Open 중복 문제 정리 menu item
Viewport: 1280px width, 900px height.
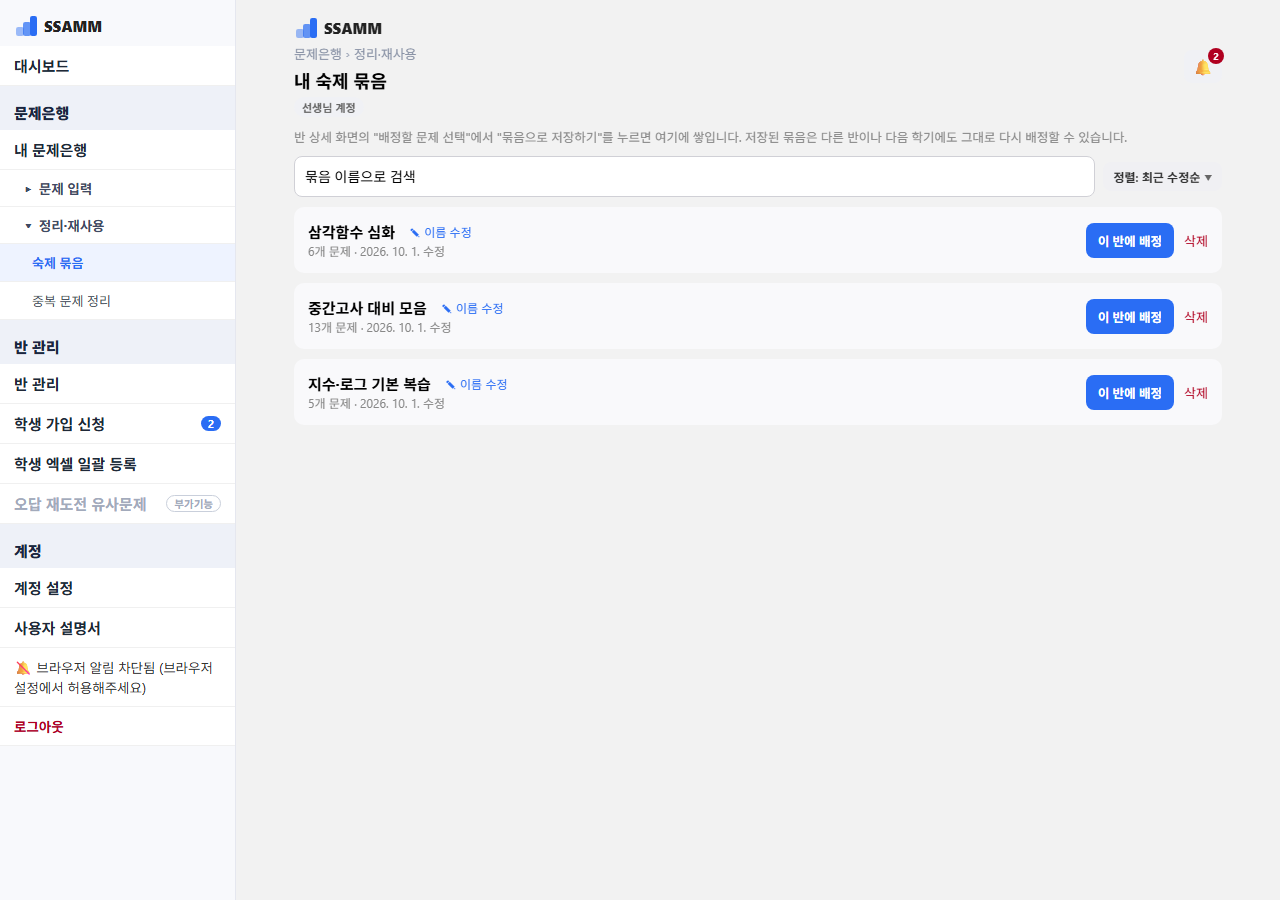(x=117, y=300)
